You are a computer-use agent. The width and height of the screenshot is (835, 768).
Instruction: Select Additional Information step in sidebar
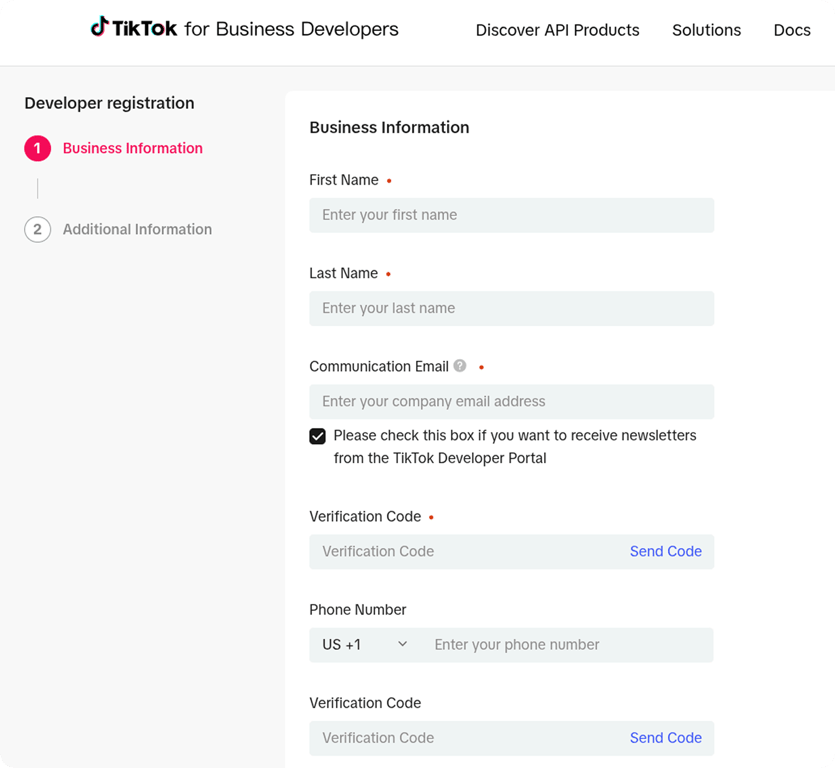tap(137, 230)
